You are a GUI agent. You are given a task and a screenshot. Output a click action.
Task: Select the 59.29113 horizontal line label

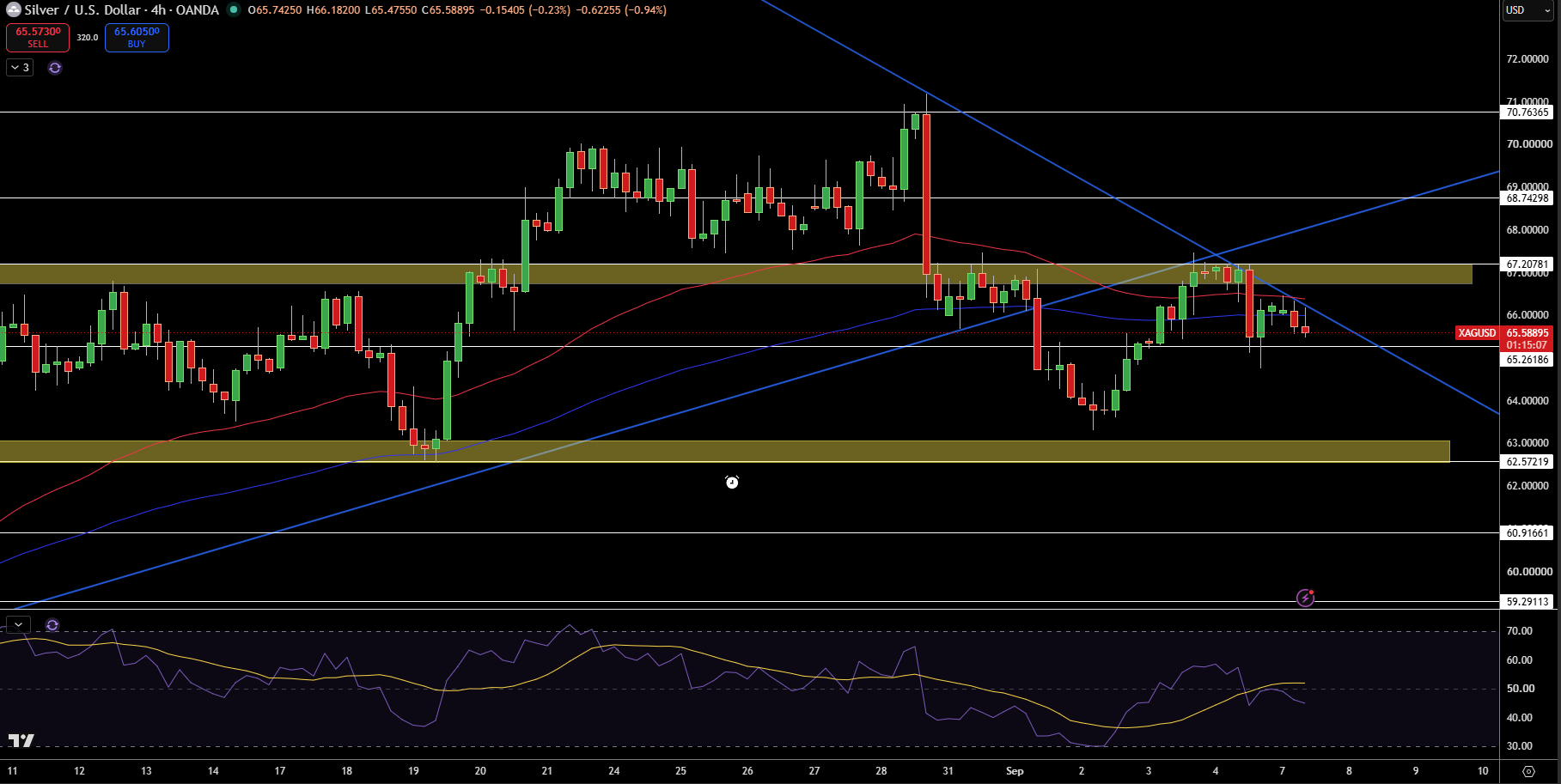(x=1528, y=602)
